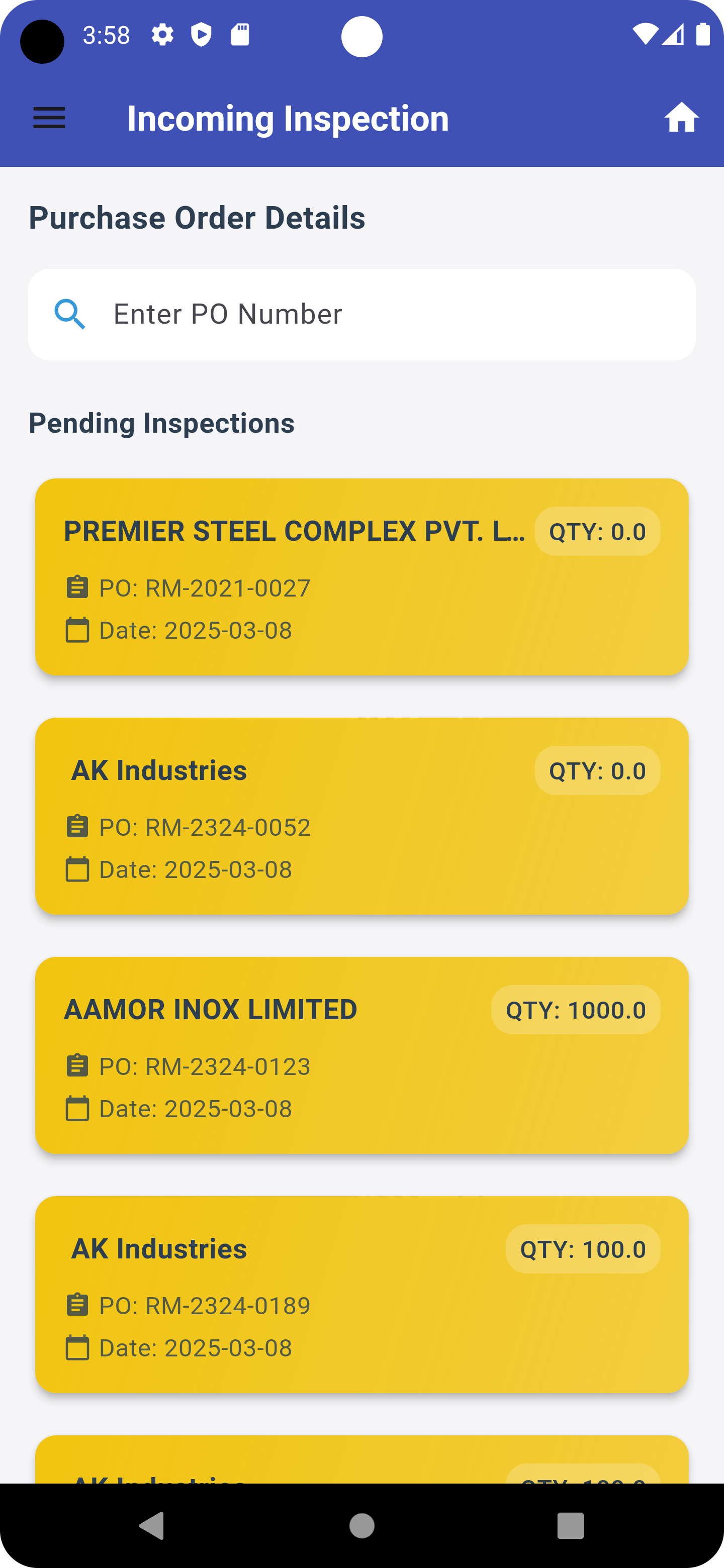Tap the QTY: 100.0 badge
This screenshot has height=1568, width=724.
tap(583, 1249)
